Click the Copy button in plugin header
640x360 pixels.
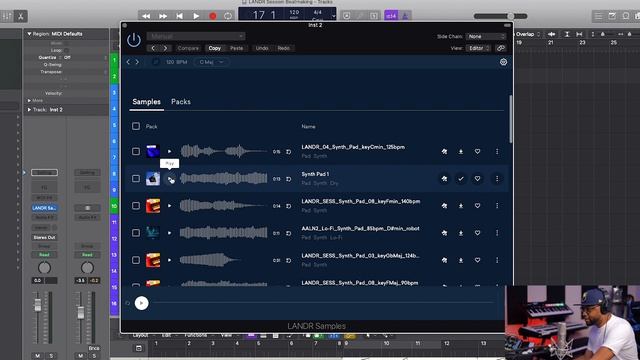215,48
